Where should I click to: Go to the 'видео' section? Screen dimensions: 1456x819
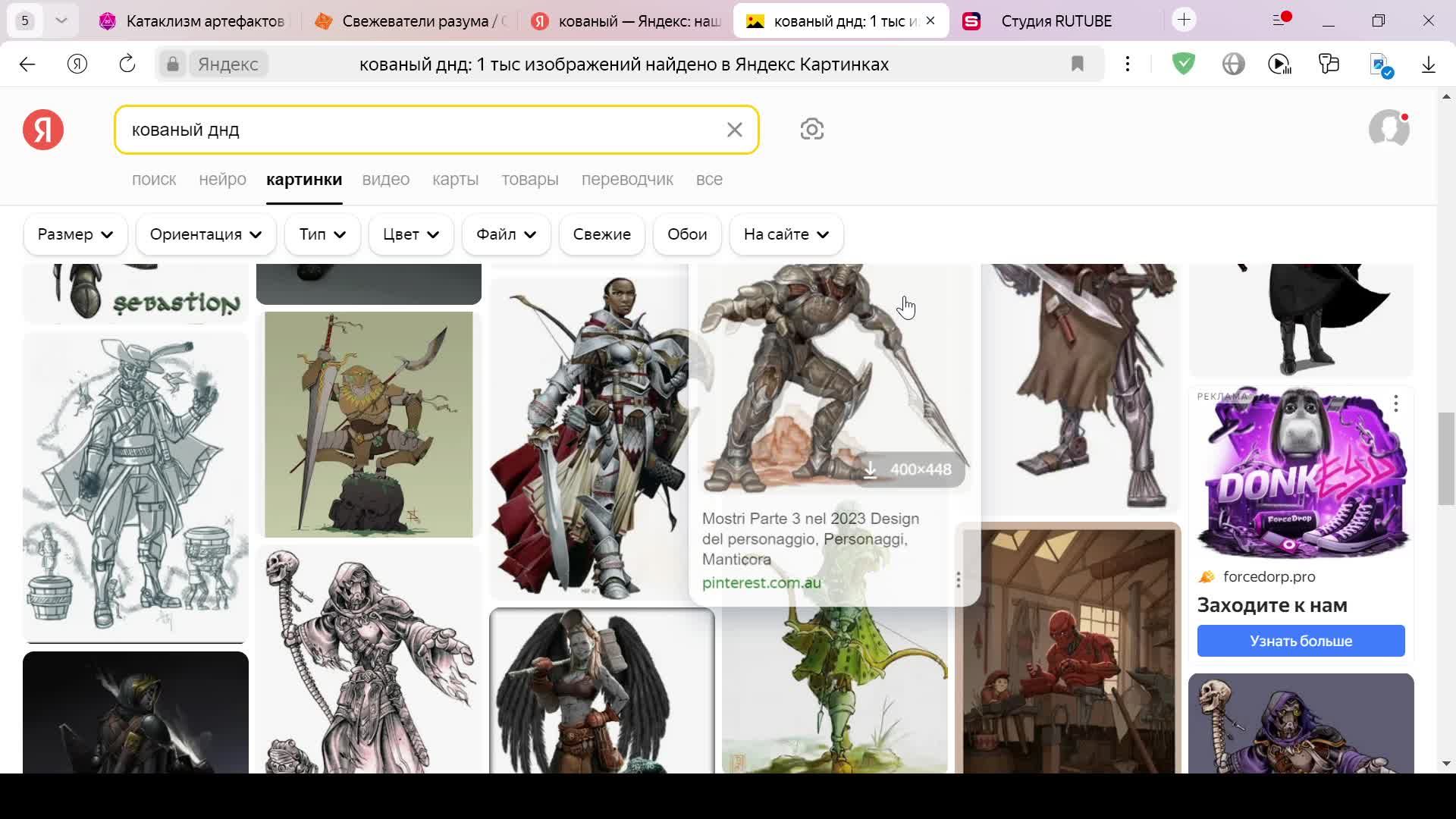coord(386,180)
